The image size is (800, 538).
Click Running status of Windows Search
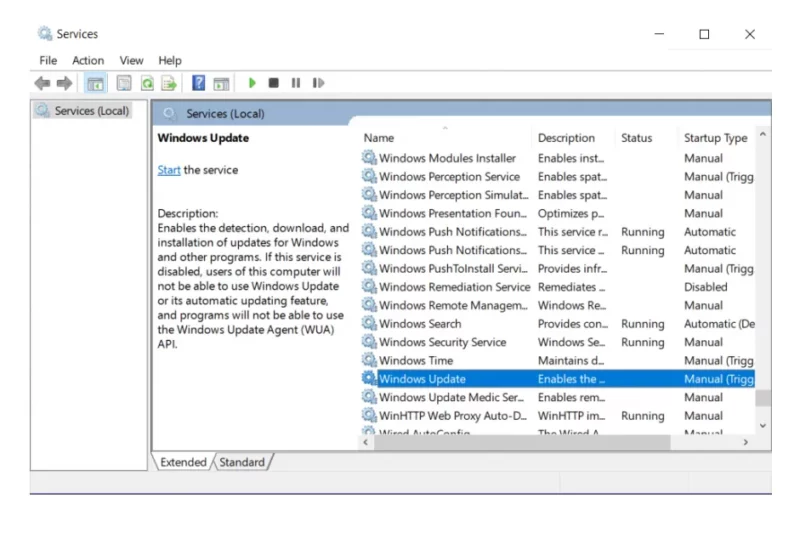click(x=642, y=323)
